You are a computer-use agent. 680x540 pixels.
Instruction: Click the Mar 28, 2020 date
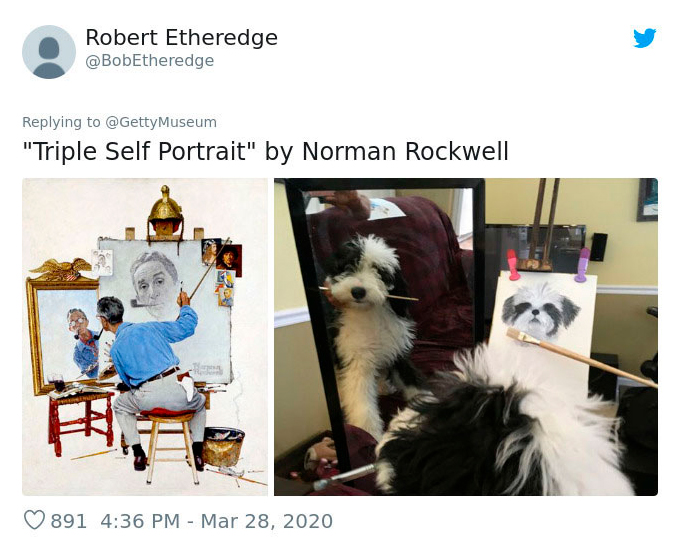(267, 520)
